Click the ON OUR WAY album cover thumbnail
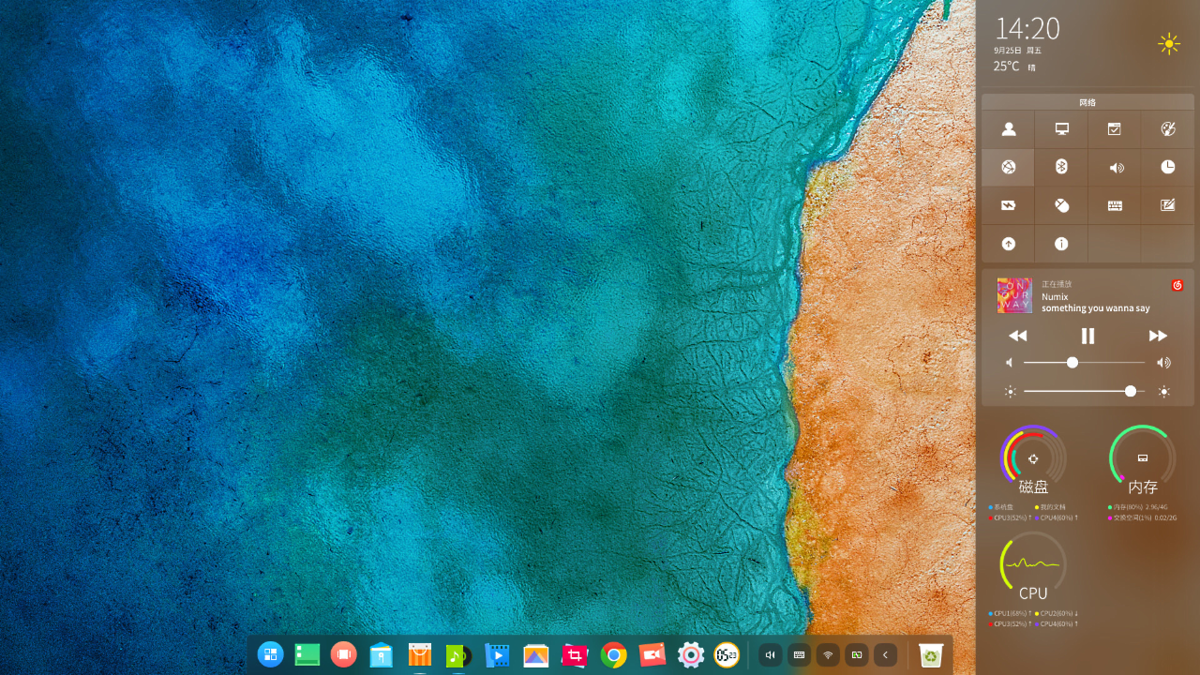The width and height of the screenshot is (1200, 675). coord(1014,296)
